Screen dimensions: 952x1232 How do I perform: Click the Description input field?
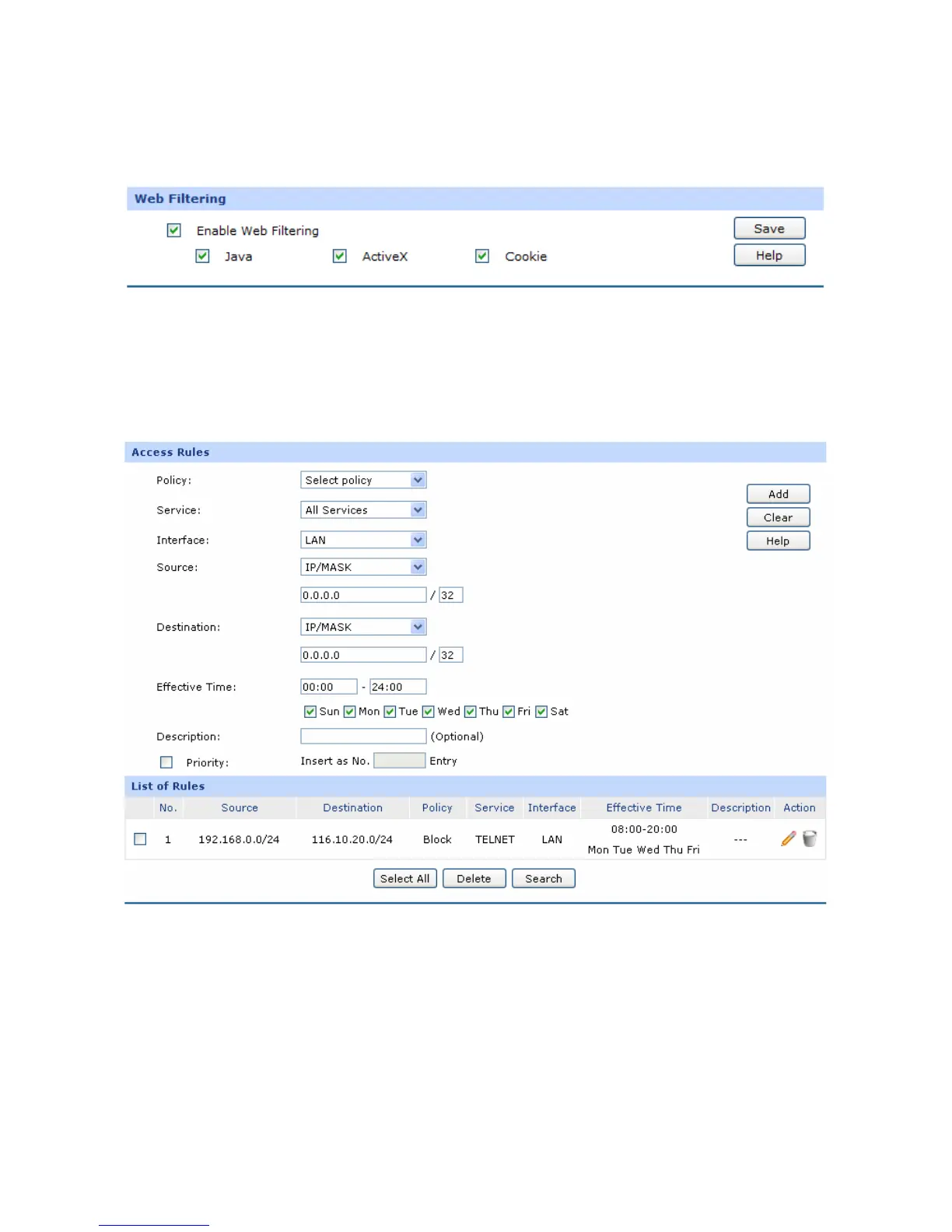363,736
